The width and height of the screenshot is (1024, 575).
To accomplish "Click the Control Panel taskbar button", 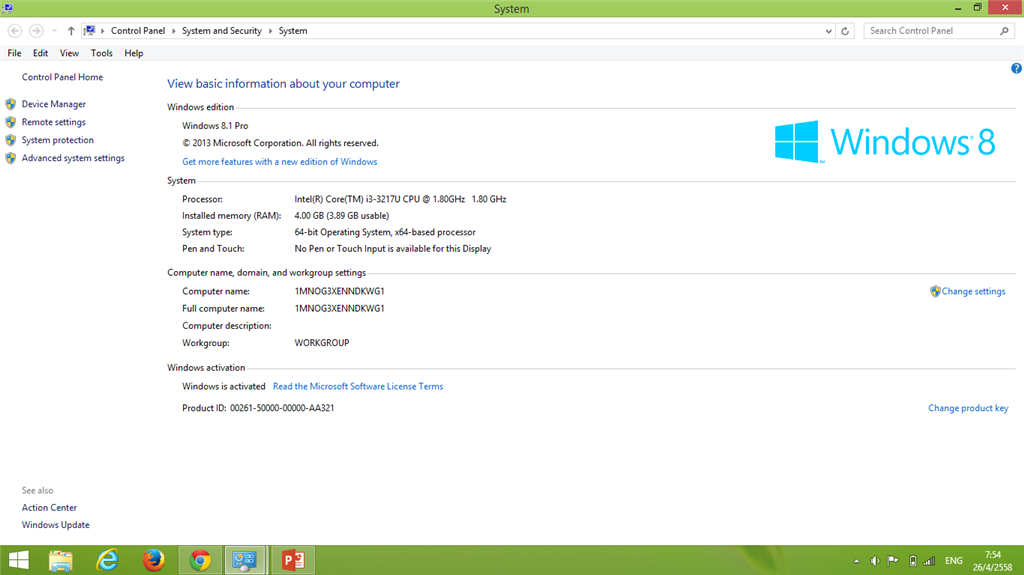I will [246, 560].
